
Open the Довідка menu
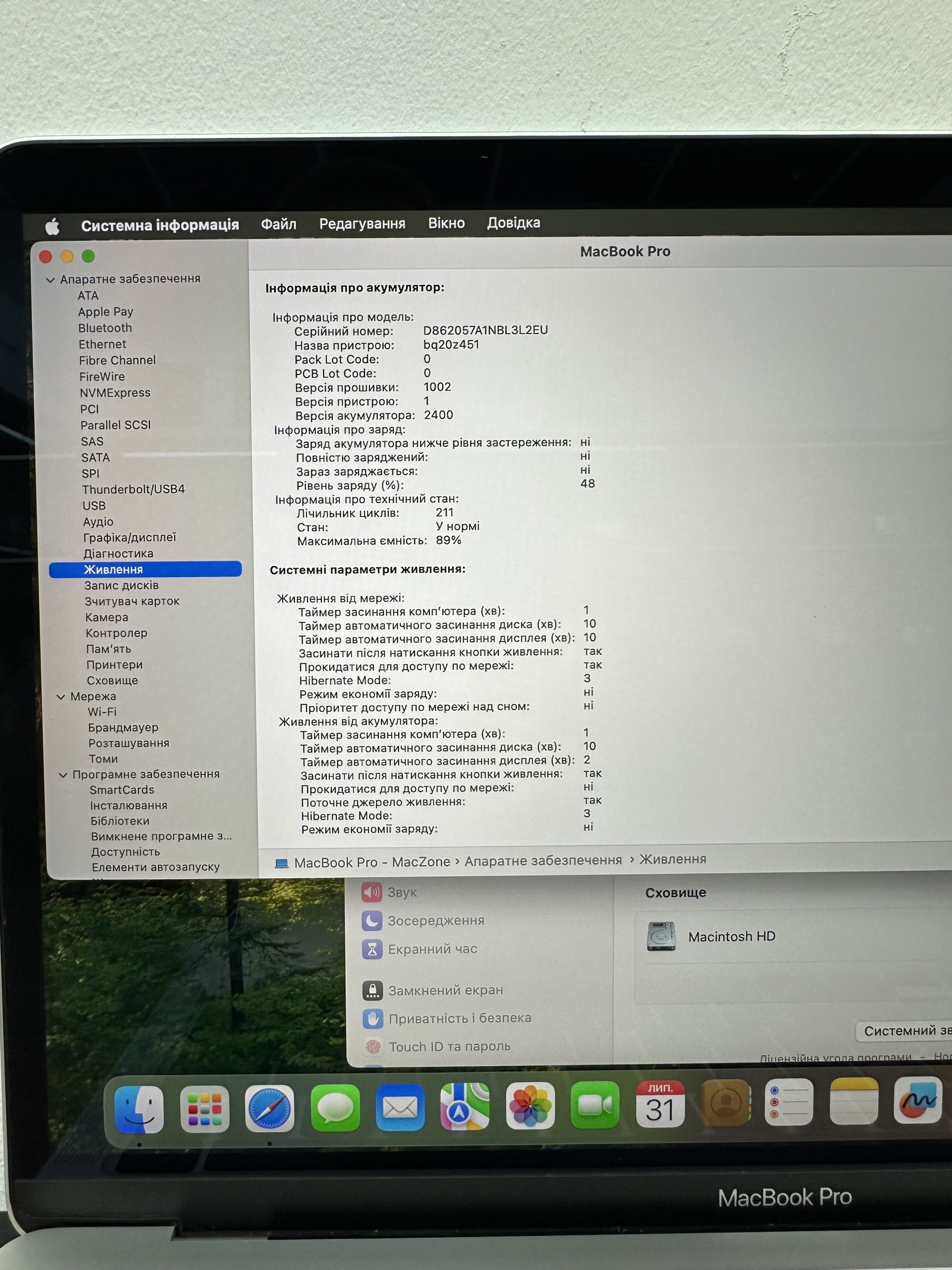click(x=514, y=222)
